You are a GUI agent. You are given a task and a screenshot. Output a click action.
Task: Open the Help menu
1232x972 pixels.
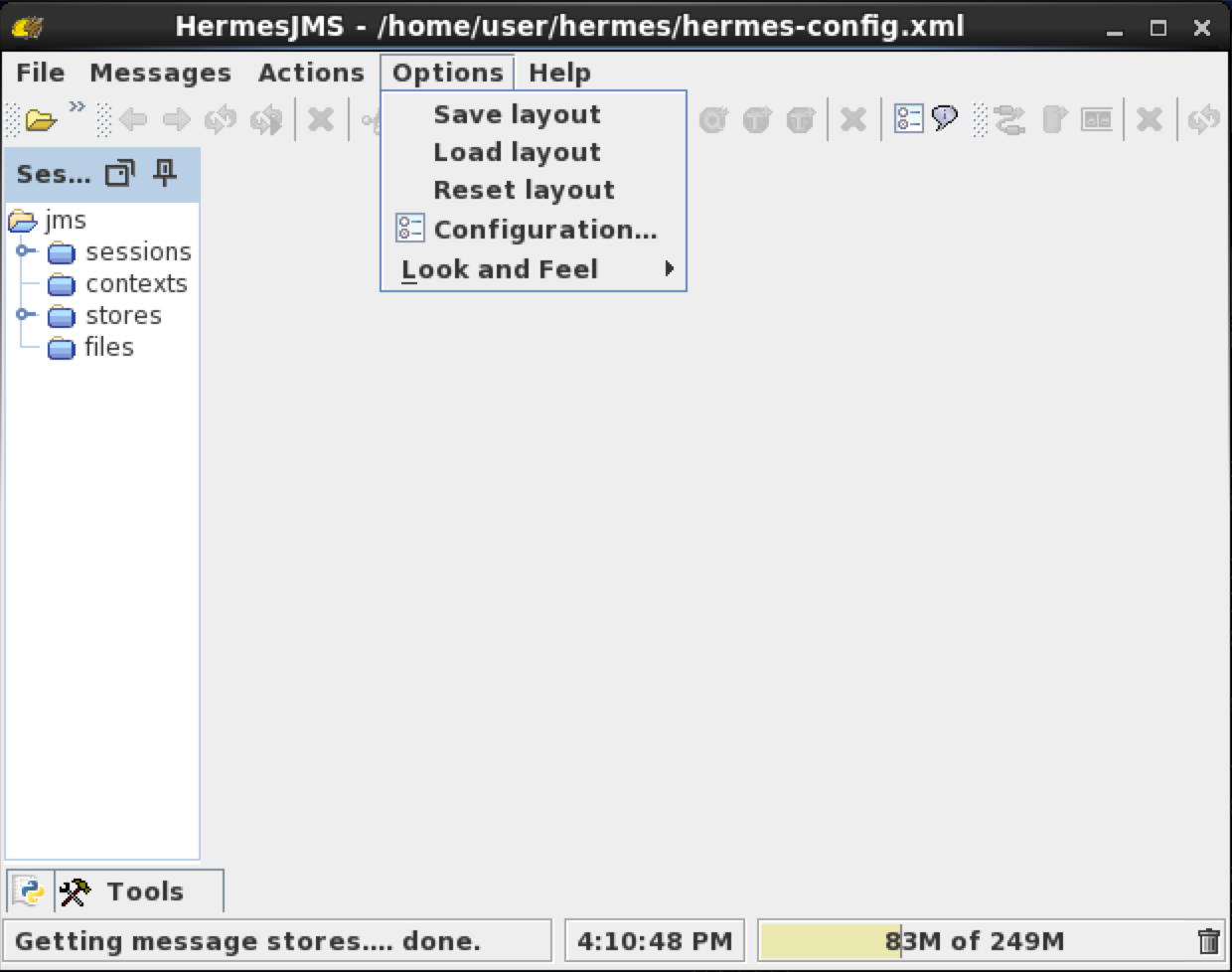click(559, 73)
